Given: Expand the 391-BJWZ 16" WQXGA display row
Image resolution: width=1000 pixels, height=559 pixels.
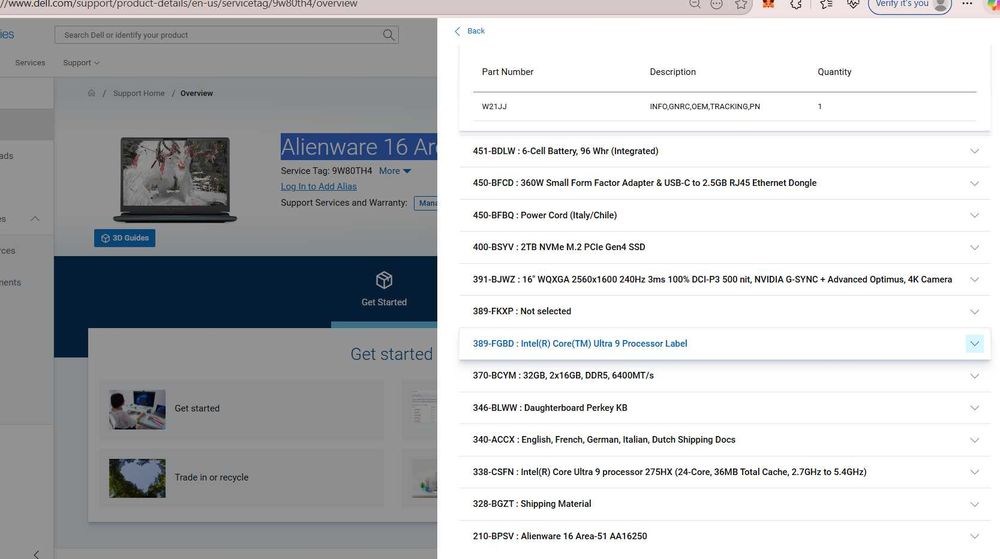Looking at the screenshot, I should tap(724, 279).
